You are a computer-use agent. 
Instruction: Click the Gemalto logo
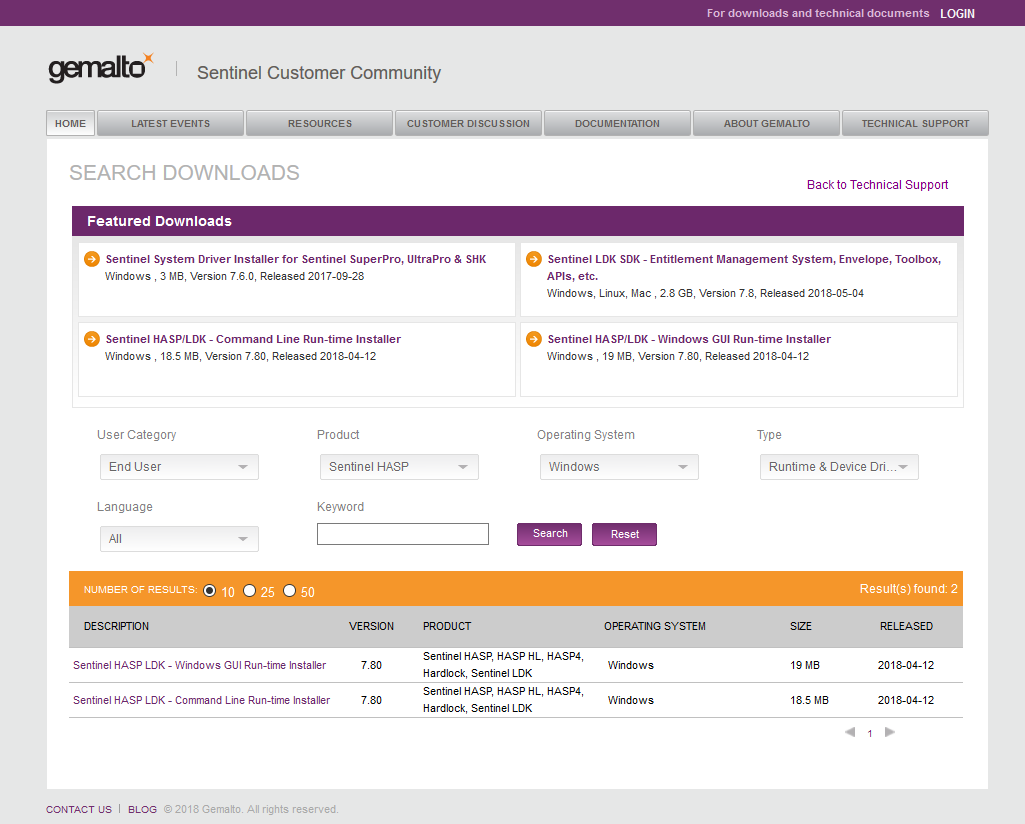point(101,67)
